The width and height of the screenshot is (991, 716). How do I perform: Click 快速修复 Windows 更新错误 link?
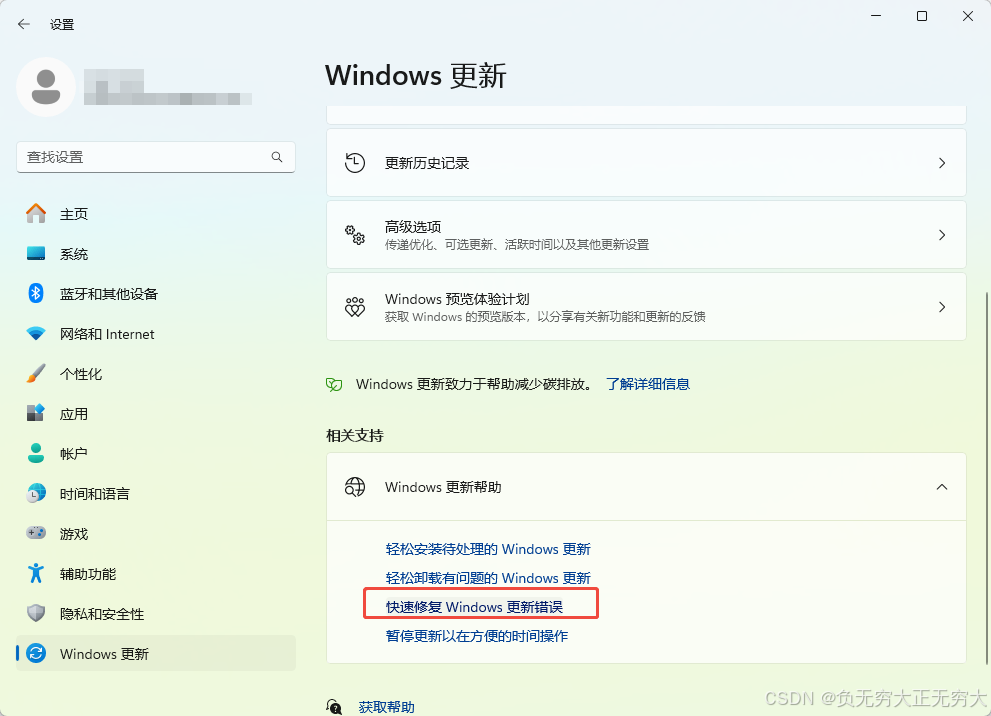(474, 607)
